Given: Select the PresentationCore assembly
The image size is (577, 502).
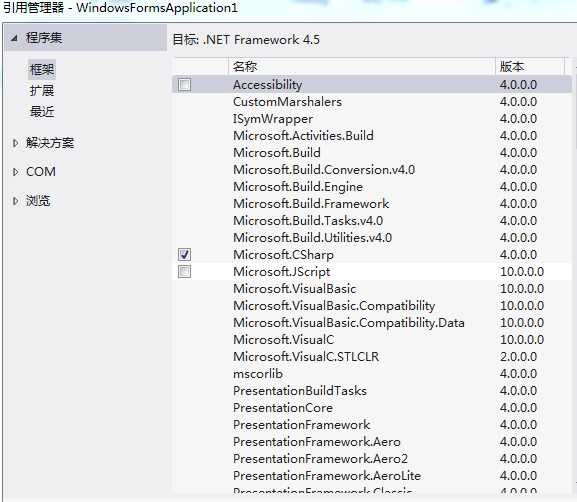Looking at the screenshot, I should click(x=372, y=407).
